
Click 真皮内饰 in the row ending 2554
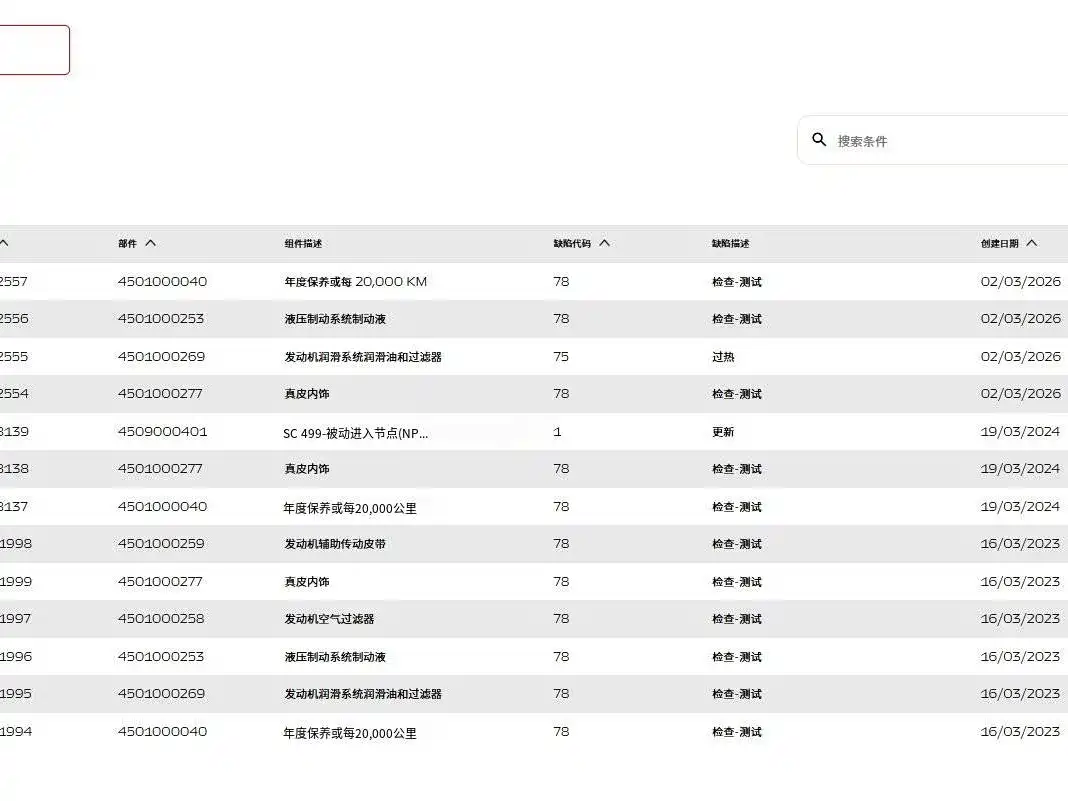click(x=307, y=394)
